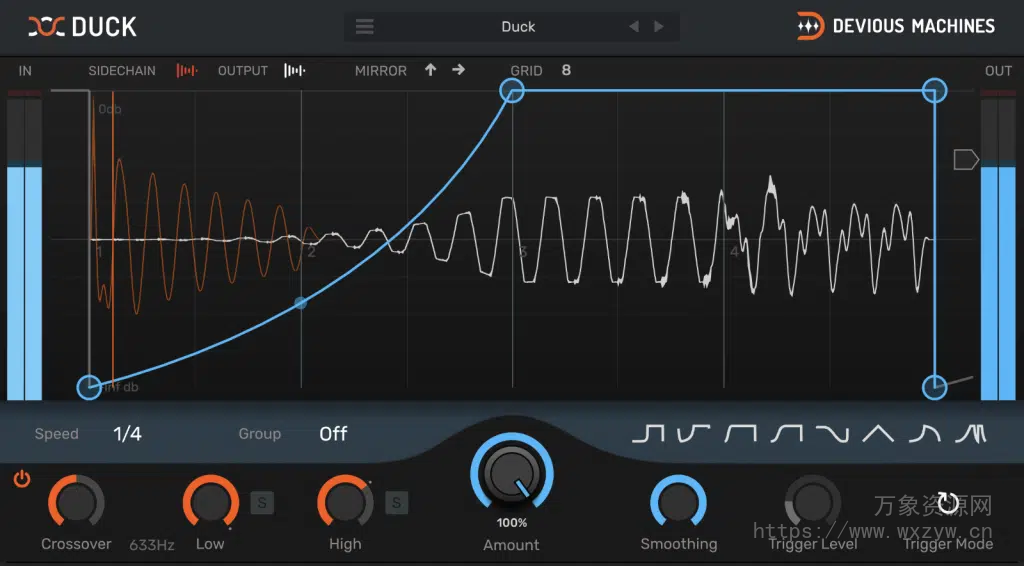The image size is (1024, 566).
Task: Select the last double-peak shape preset
Action: (970, 433)
